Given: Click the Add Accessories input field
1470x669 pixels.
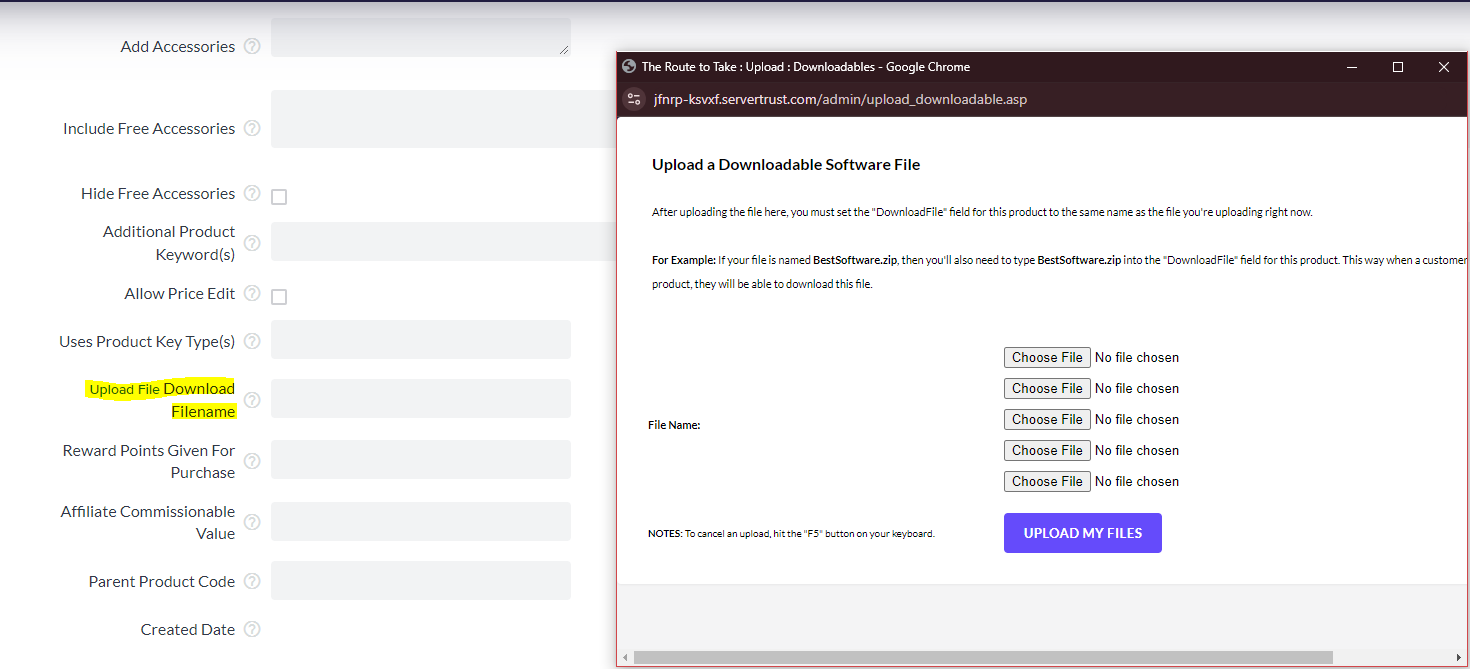Looking at the screenshot, I should coord(420,37).
